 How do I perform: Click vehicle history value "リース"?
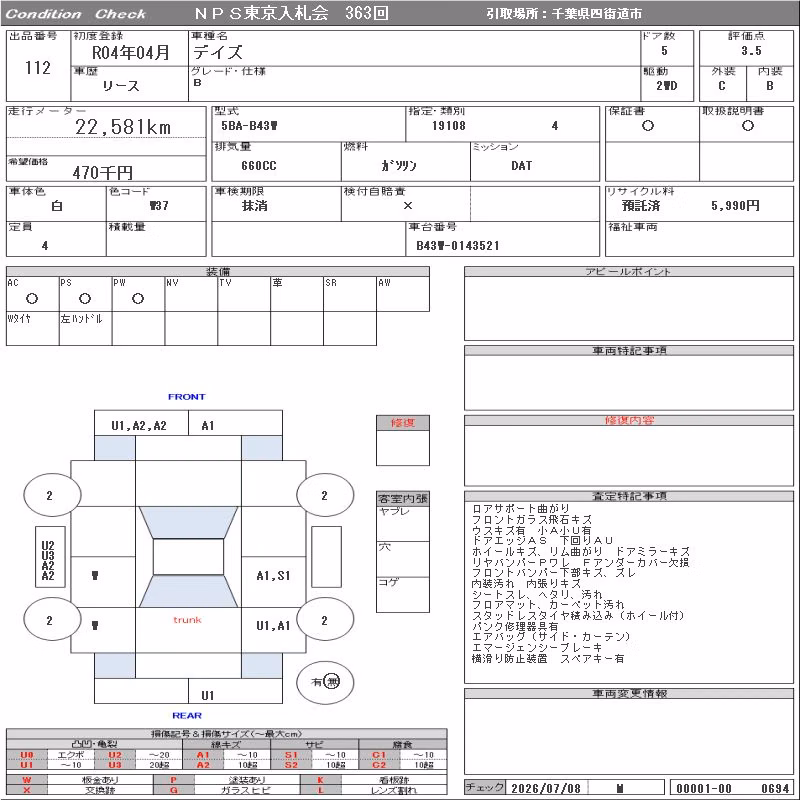point(120,86)
